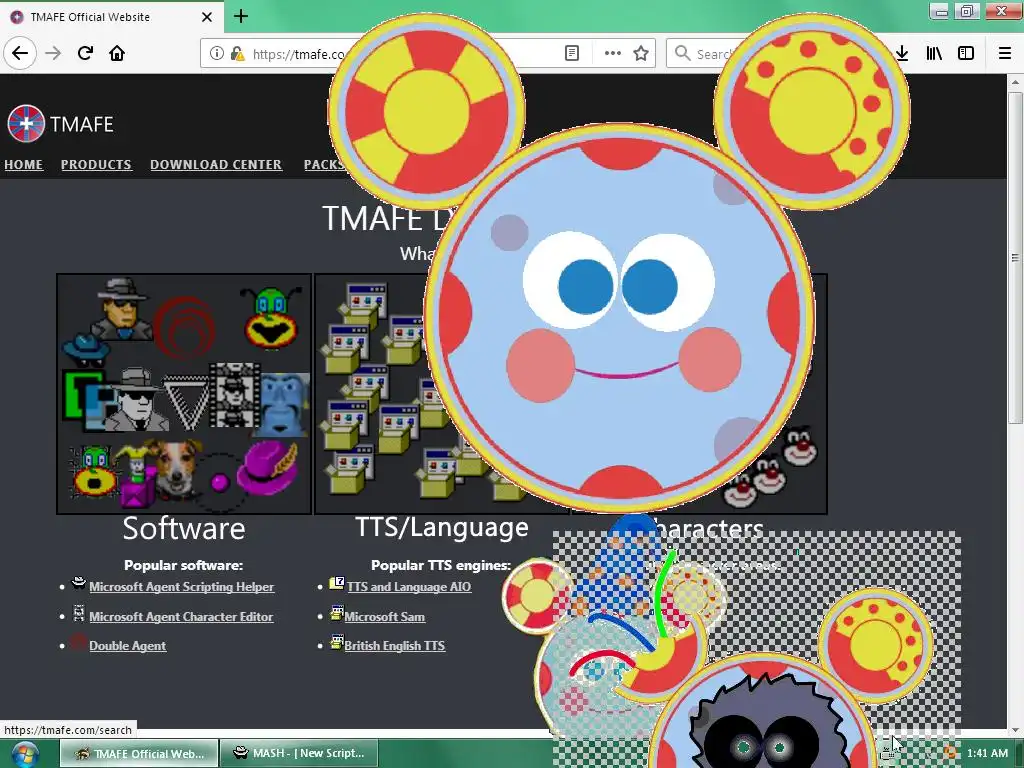Bookmark this page with the star icon
This screenshot has width=1024, height=768.
point(641,53)
